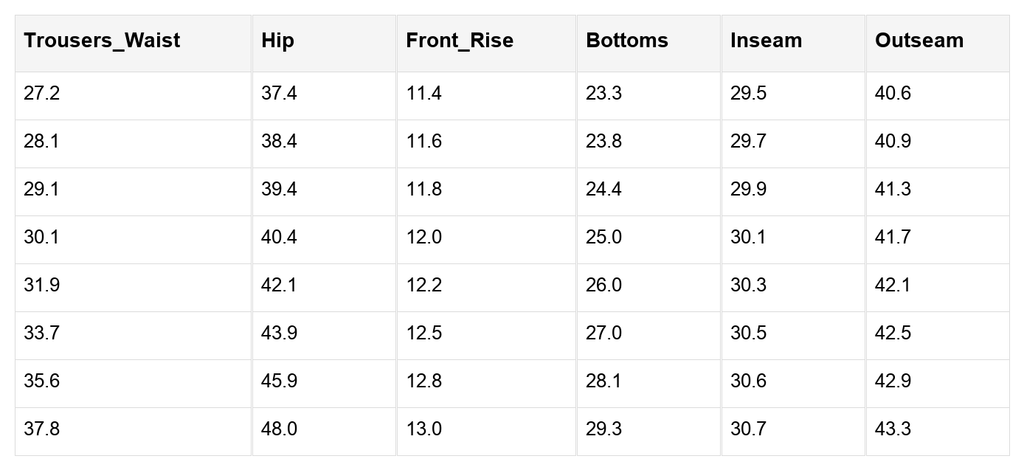Select the outseam cell showing 42.5
Screen dimensions: 1024x470
(x=938, y=336)
